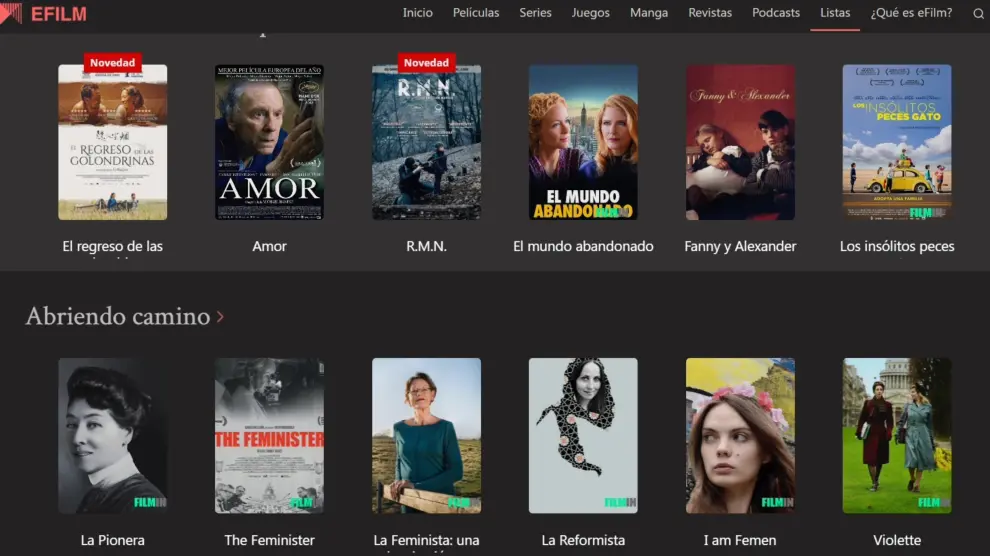Image resolution: width=990 pixels, height=556 pixels.
Task: Switch to the Manga section
Action: click(649, 13)
